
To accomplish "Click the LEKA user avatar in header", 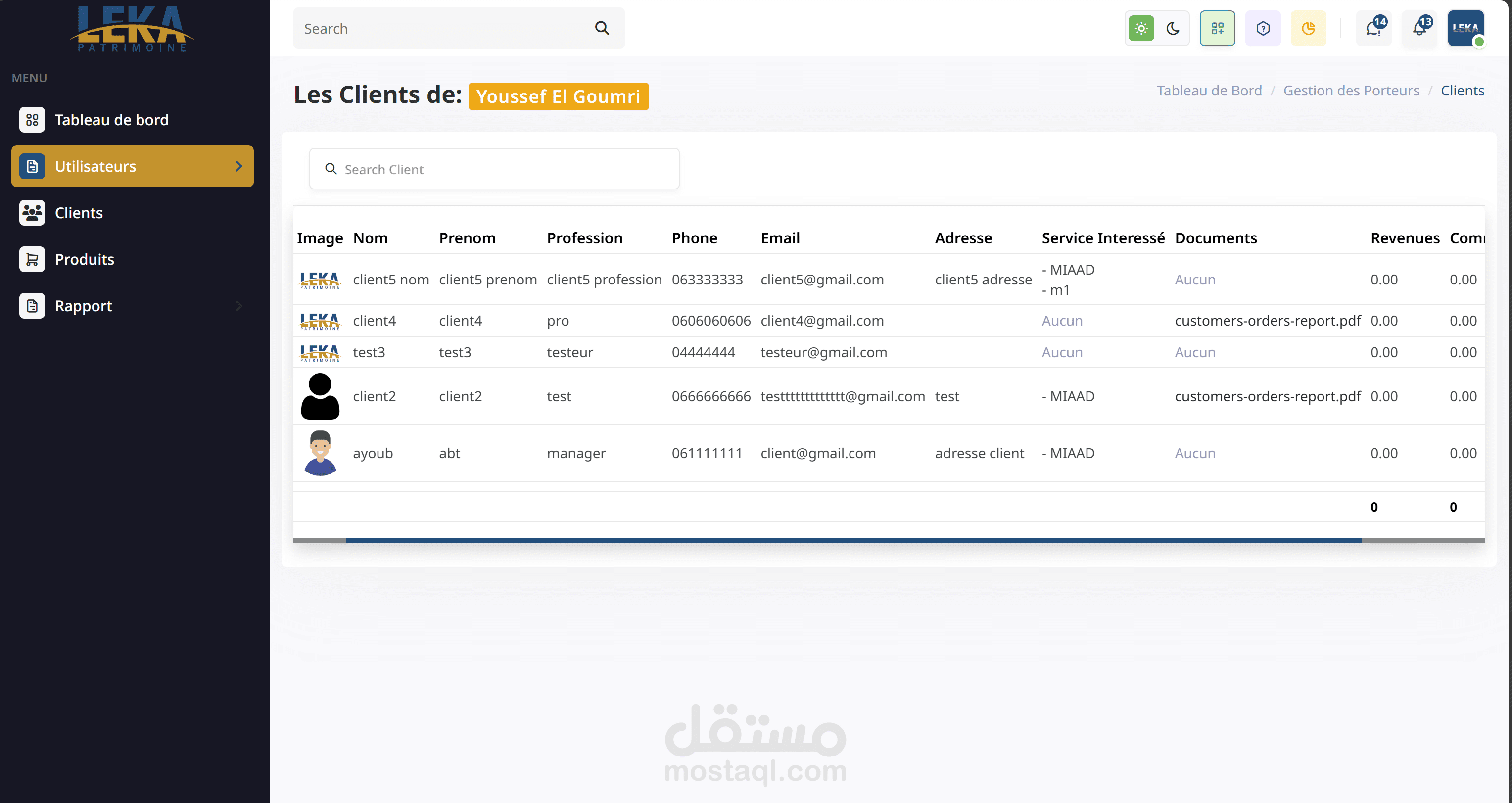I will coord(1465,28).
